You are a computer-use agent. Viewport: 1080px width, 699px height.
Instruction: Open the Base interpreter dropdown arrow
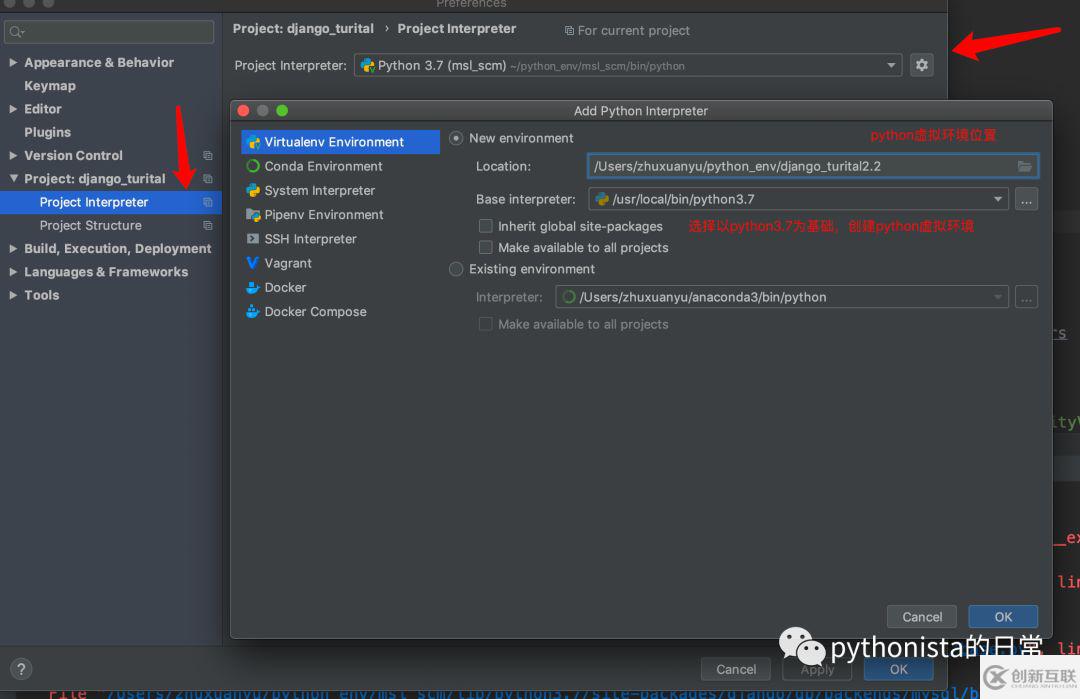[x=997, y=199]
